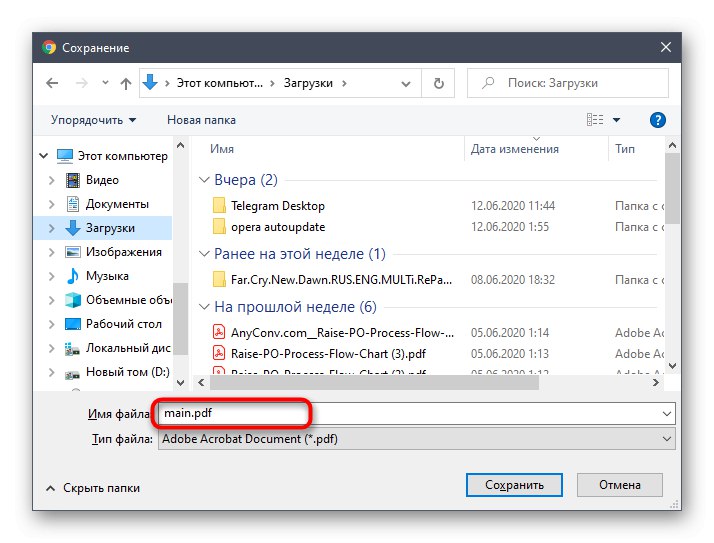Open the 'Упорядочить' menu
Image resolution: width=714 pixels, height=543 pixels.
[x=93, y=120]
